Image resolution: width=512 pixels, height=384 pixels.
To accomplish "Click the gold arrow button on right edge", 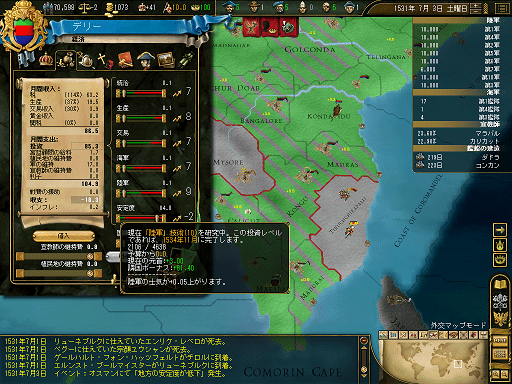I will [500, 230].
